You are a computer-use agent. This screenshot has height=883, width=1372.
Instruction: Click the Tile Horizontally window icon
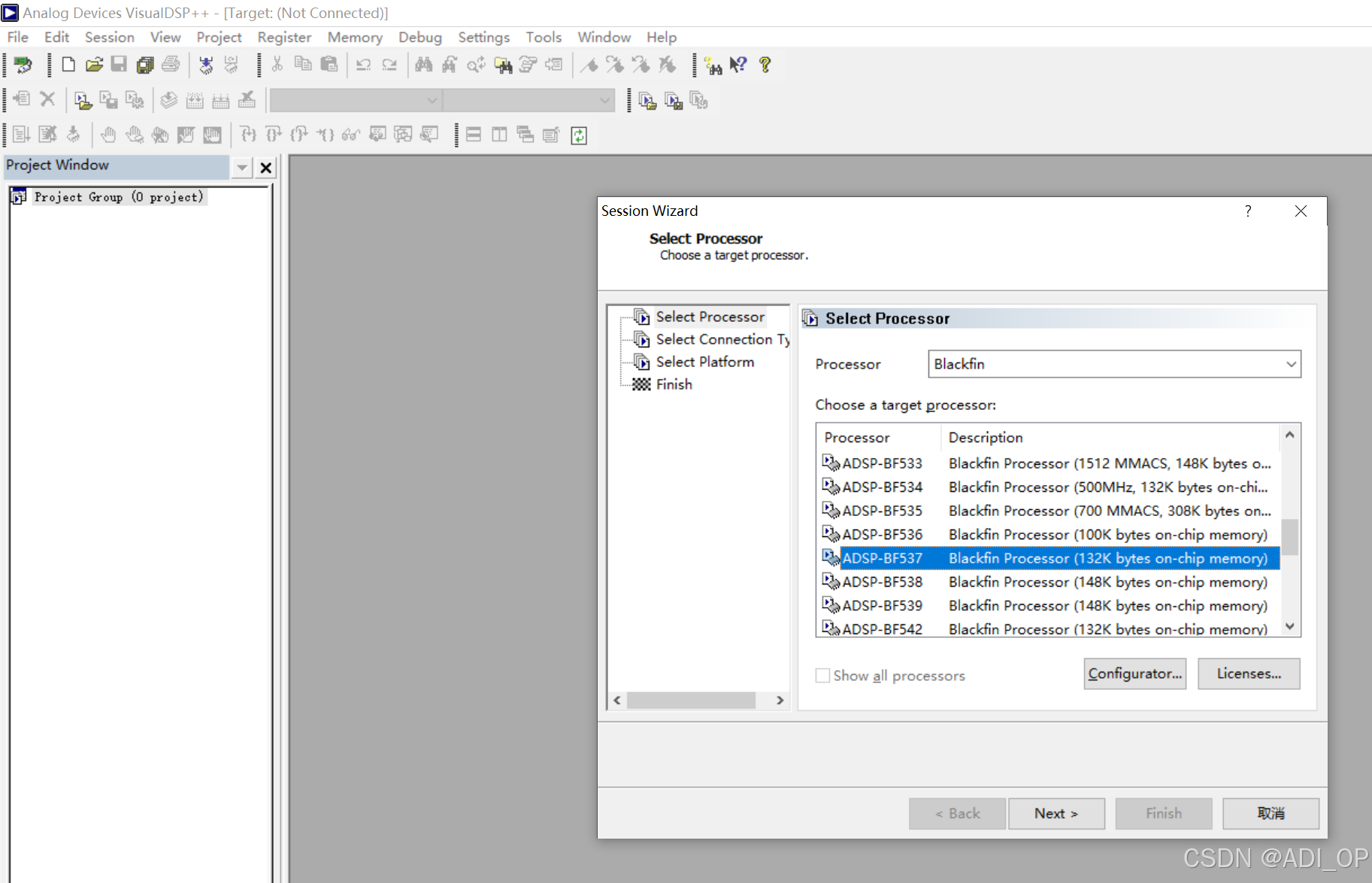[x=474, y=135]
